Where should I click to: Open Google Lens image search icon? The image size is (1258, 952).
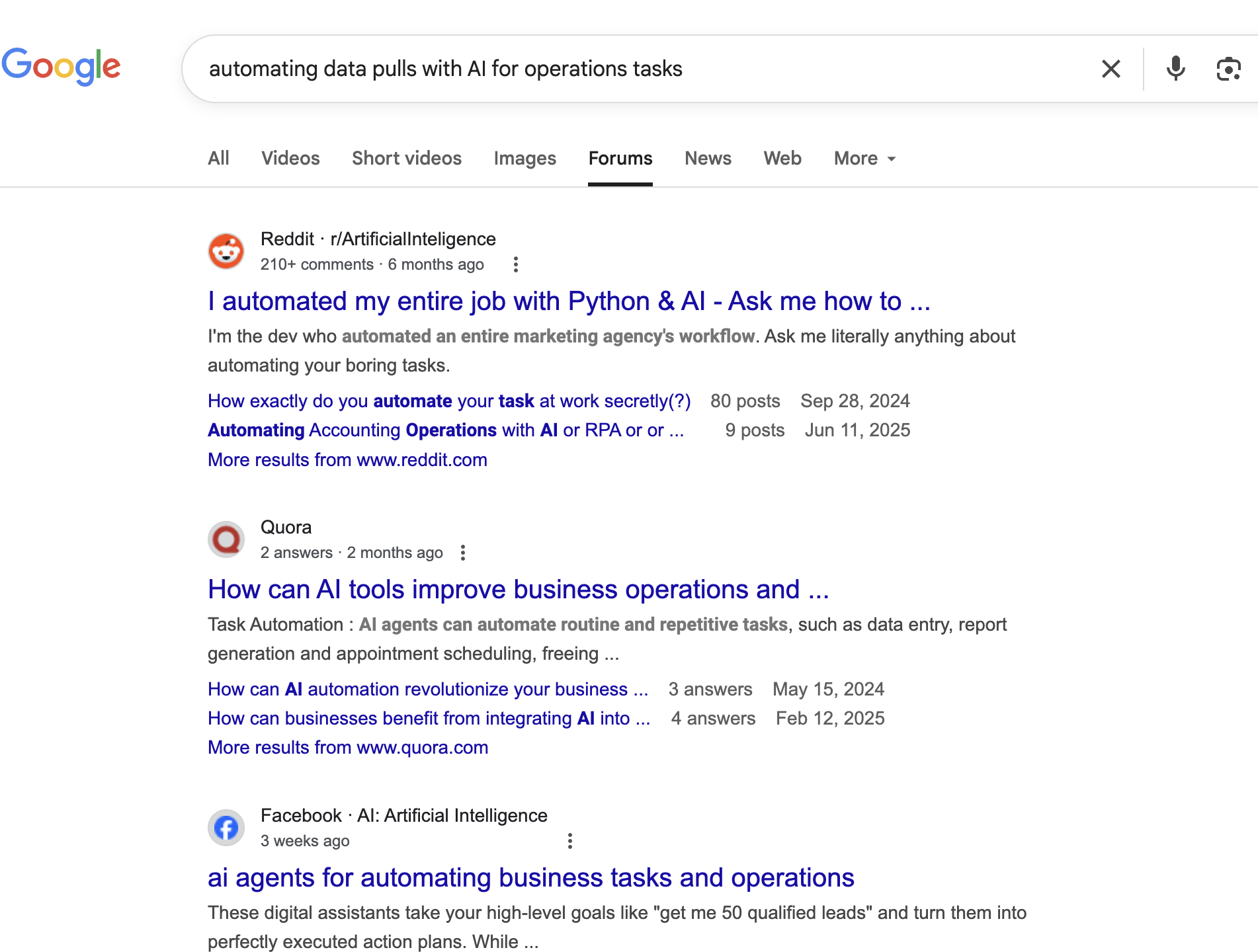(x=1228, y=69)
